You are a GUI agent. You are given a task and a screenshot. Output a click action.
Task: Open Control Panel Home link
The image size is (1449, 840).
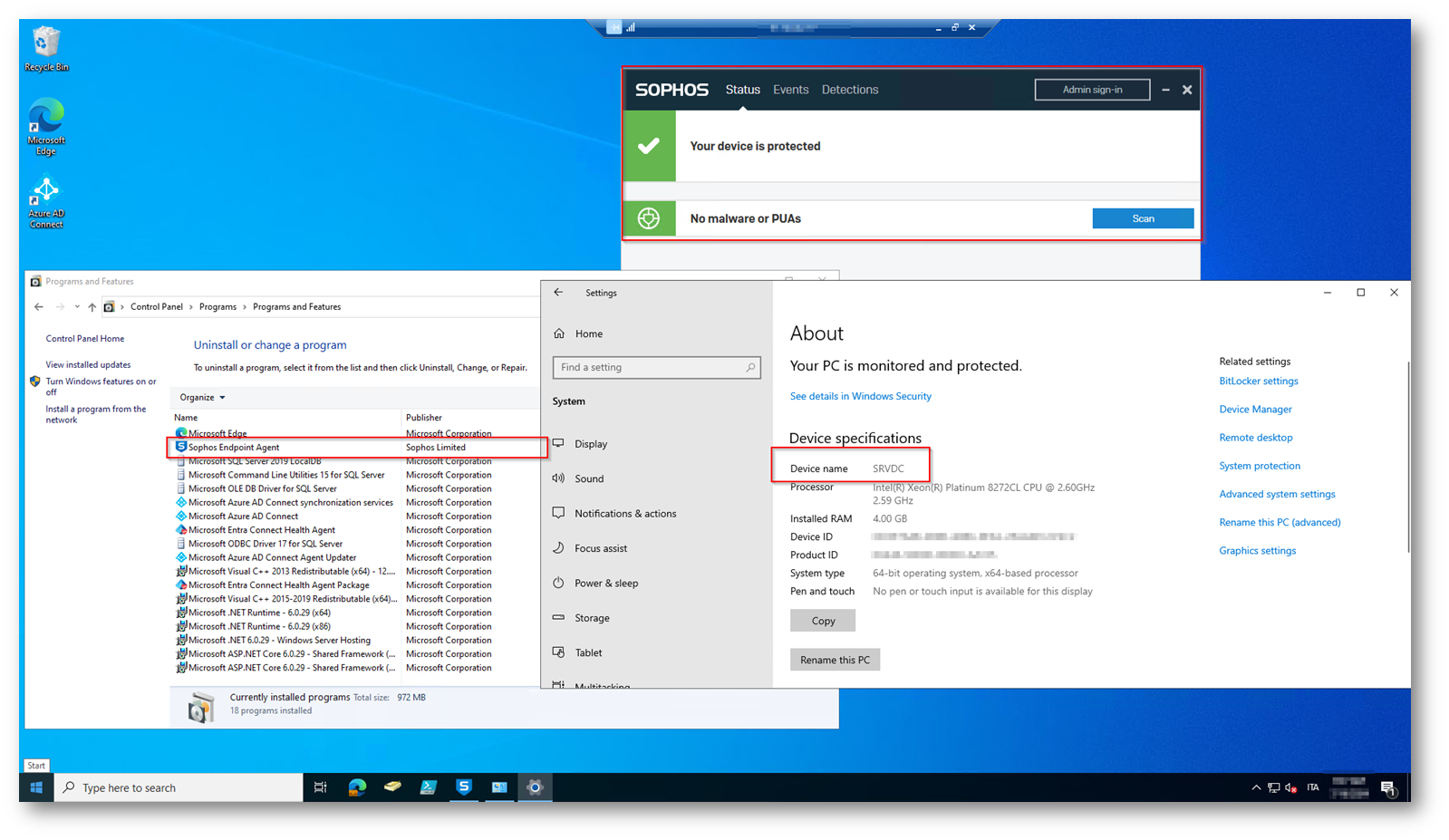[x=85, y=339]
